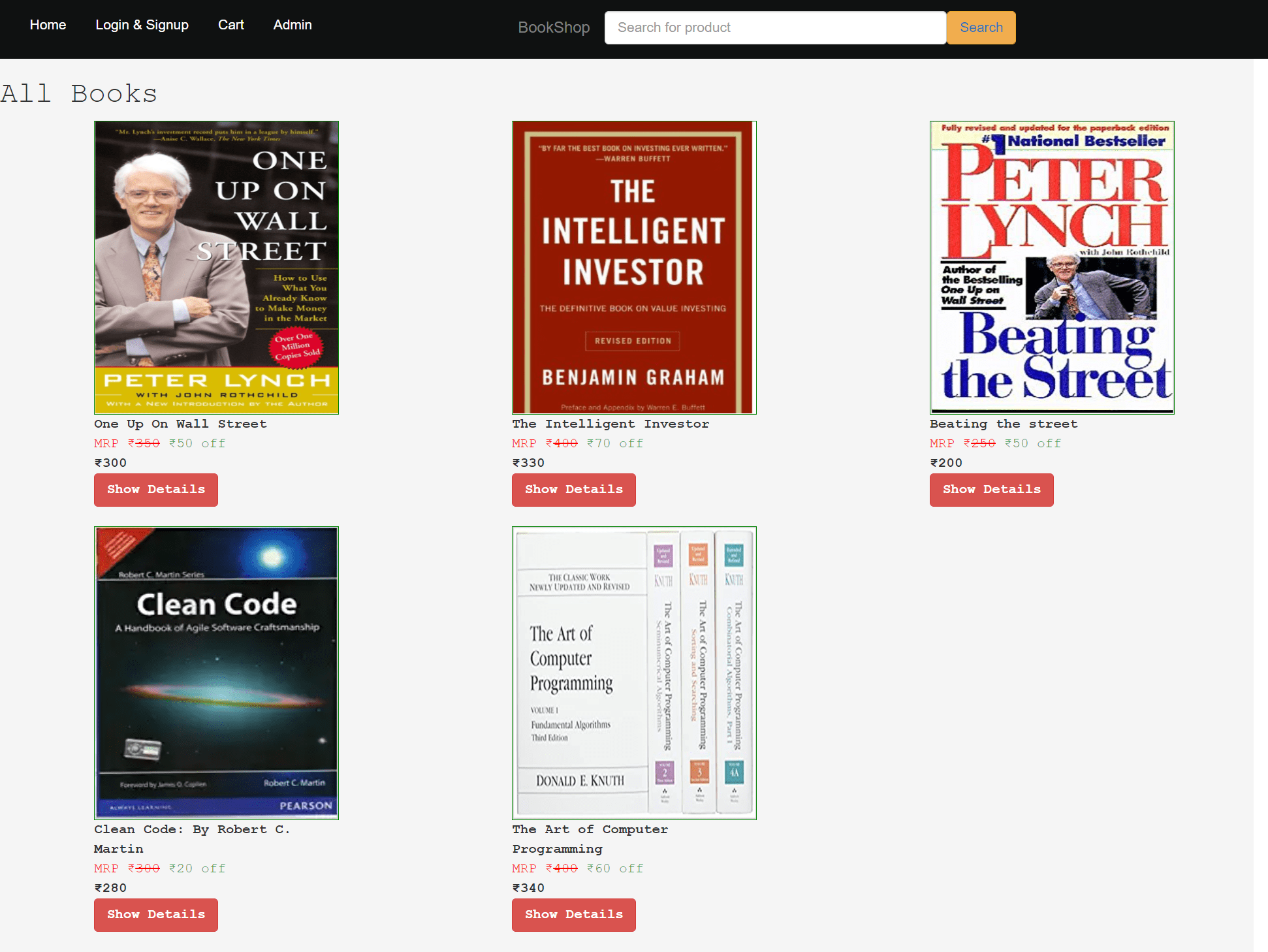The height and width of the screenshot is (952, 1268).
Task: Show Details for The Art of Computer Programming
Action: pyautogui.click(x=573, y=915)
